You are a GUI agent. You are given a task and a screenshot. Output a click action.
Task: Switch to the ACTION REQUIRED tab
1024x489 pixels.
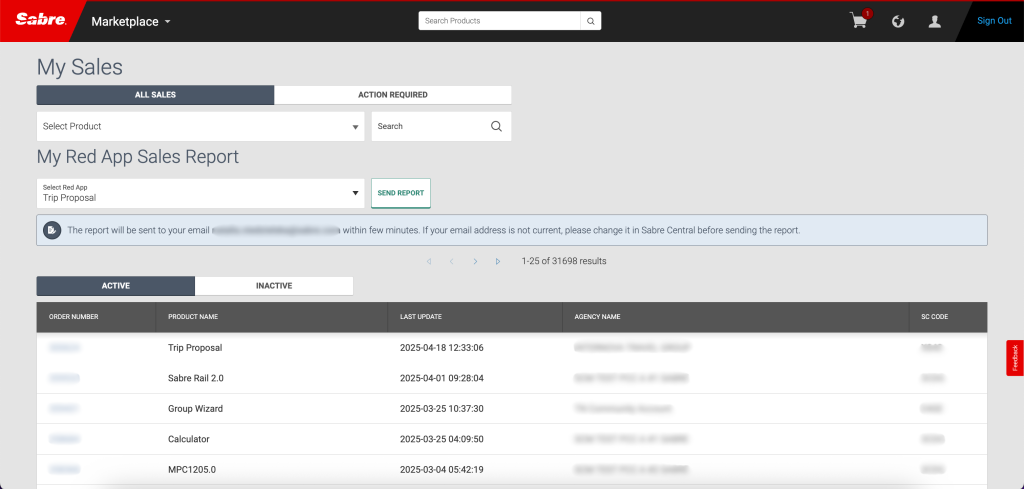392,95
